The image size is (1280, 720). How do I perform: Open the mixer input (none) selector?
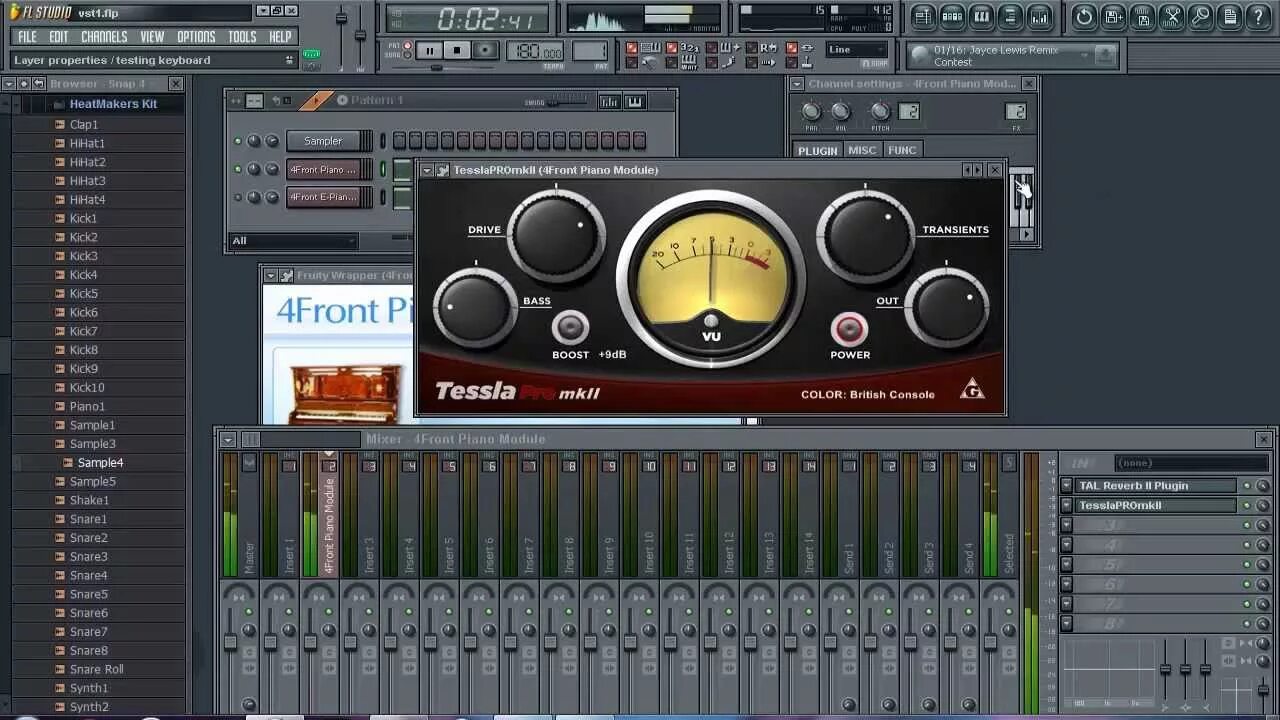[x=1191, y=463]
